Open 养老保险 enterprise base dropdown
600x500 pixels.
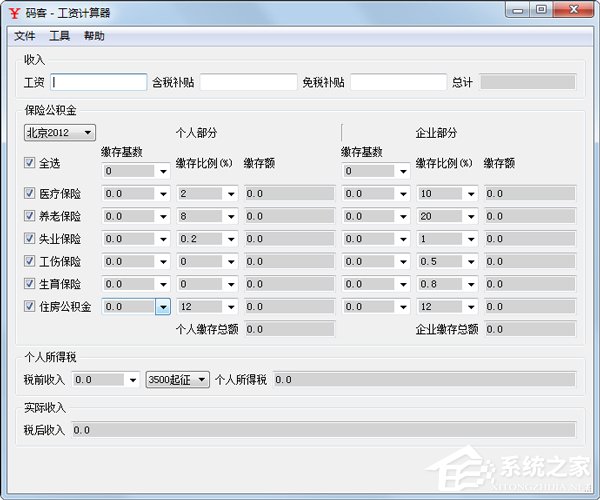tap(403, 216)
